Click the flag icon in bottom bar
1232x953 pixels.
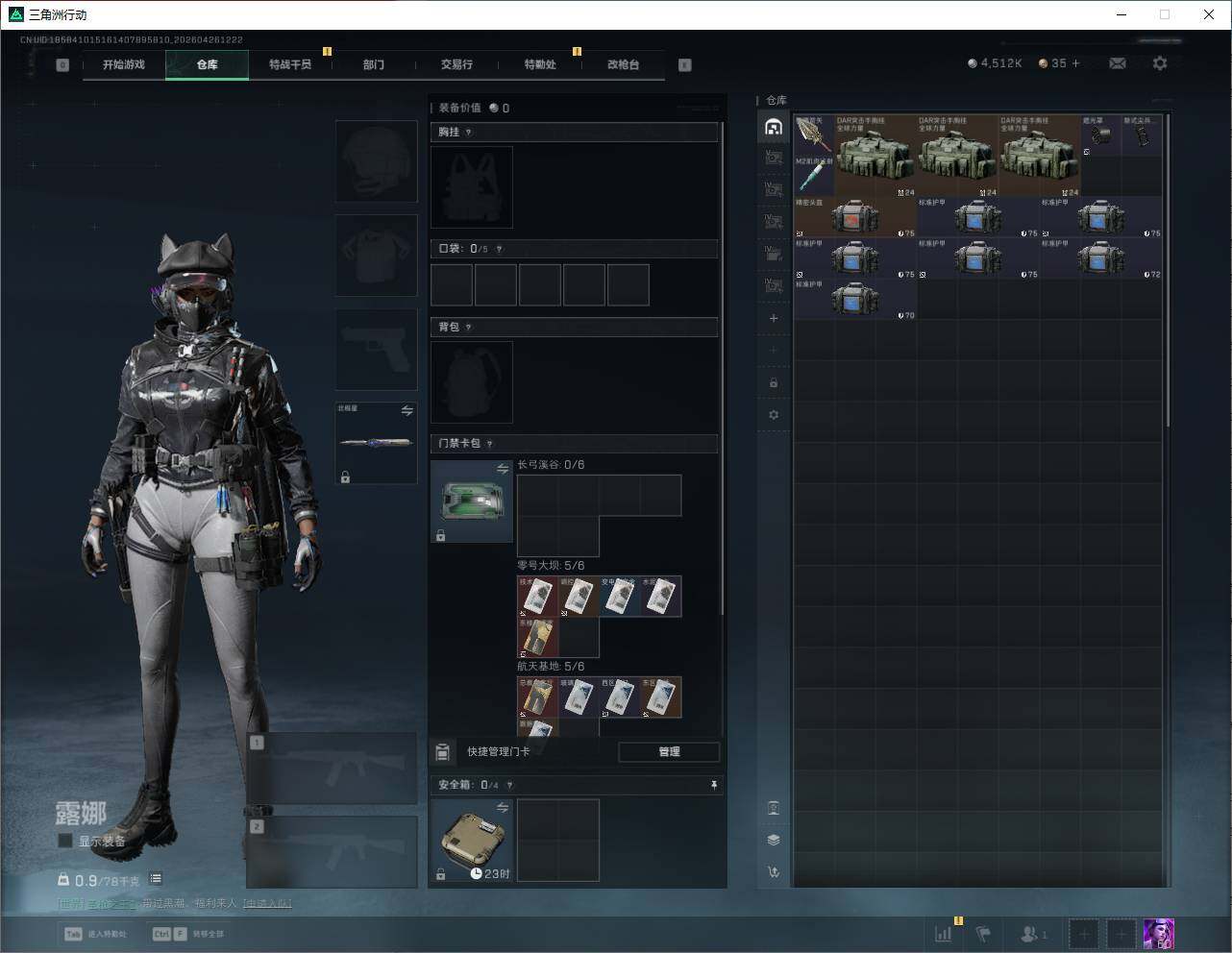983,933
